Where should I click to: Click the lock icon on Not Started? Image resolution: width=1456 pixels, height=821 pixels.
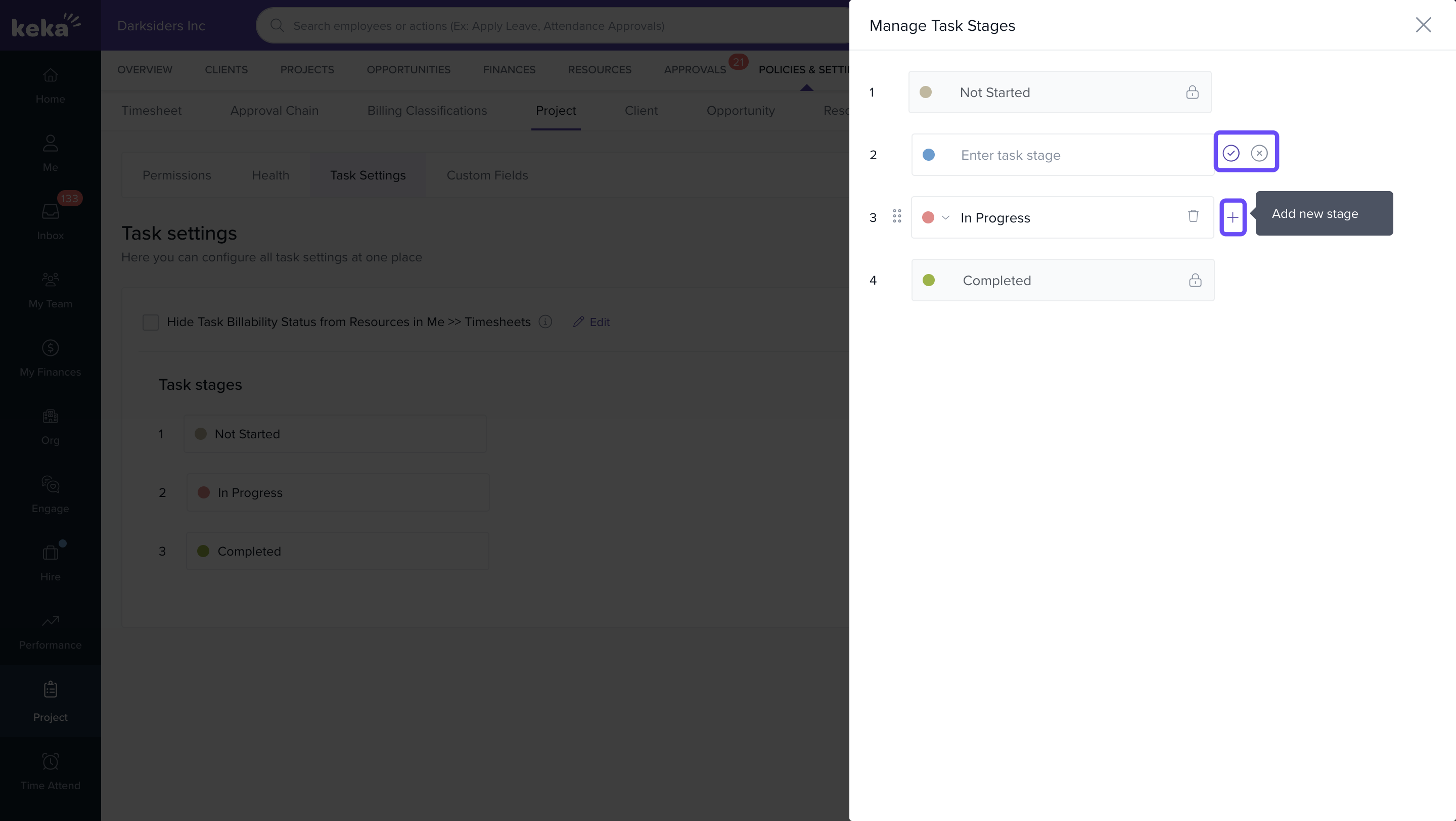(1192, 92)
